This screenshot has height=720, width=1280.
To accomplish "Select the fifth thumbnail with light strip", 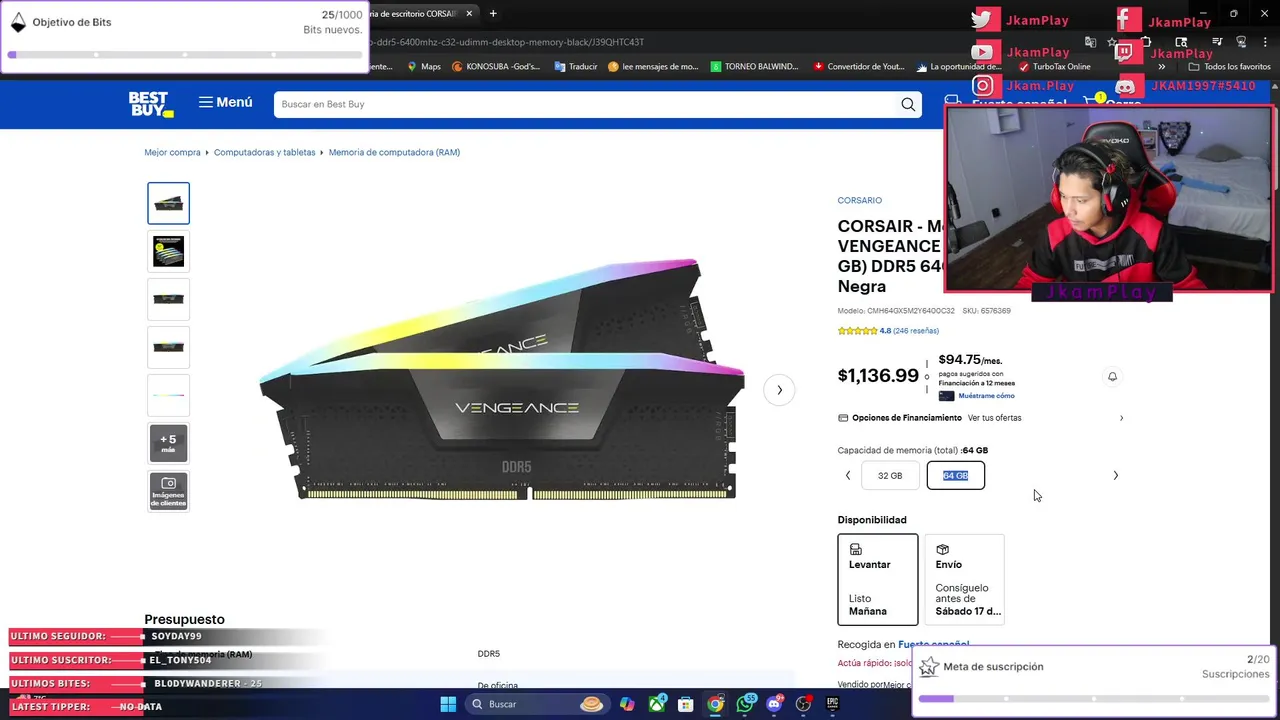I will [x=168, y=395].
